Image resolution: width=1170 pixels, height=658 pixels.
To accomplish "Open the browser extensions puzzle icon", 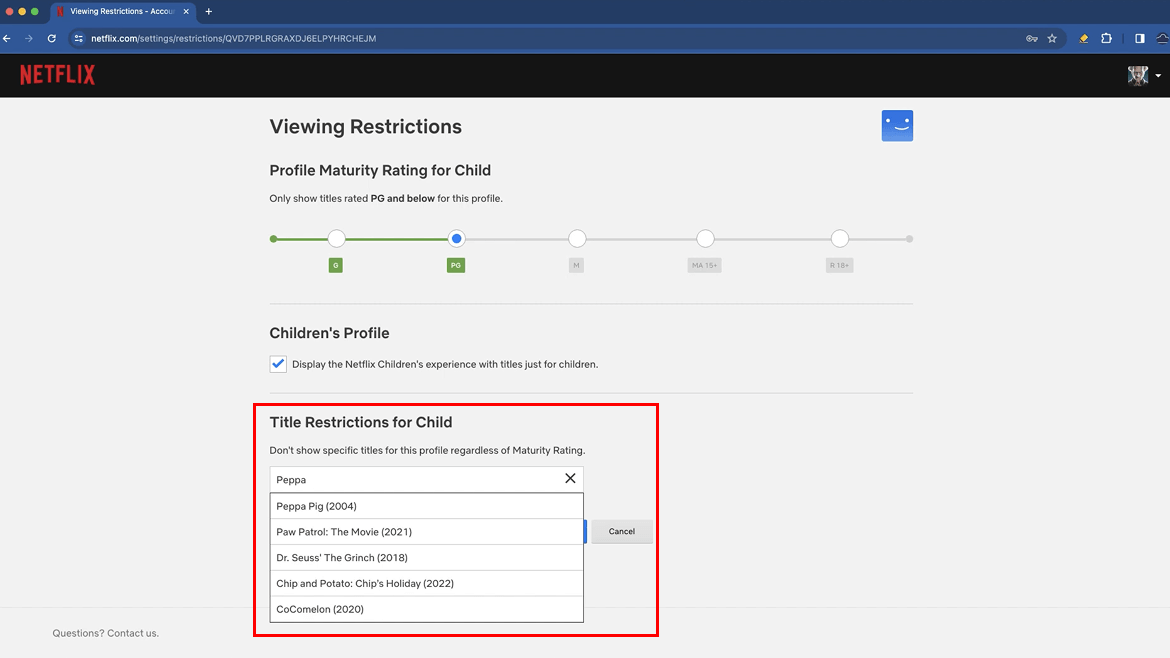I will pos(1105,38).
